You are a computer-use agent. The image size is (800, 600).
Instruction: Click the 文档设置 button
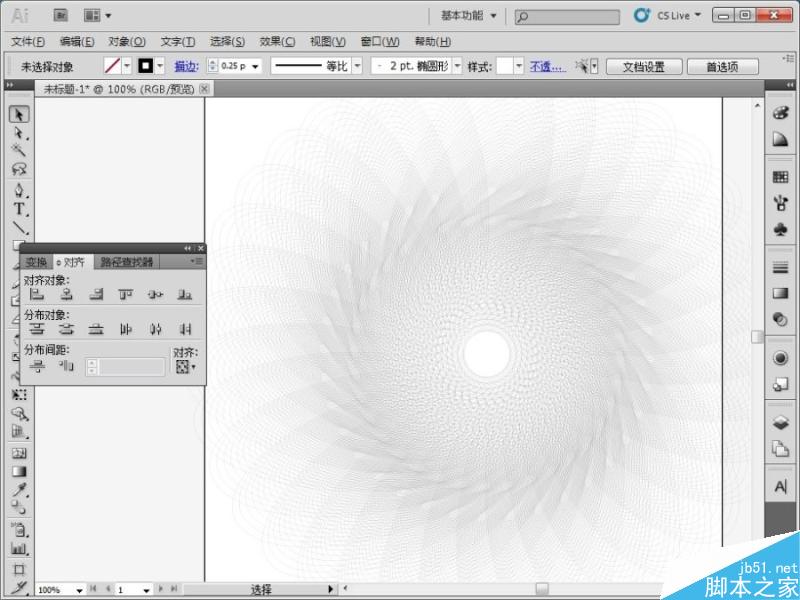[644, 67]
